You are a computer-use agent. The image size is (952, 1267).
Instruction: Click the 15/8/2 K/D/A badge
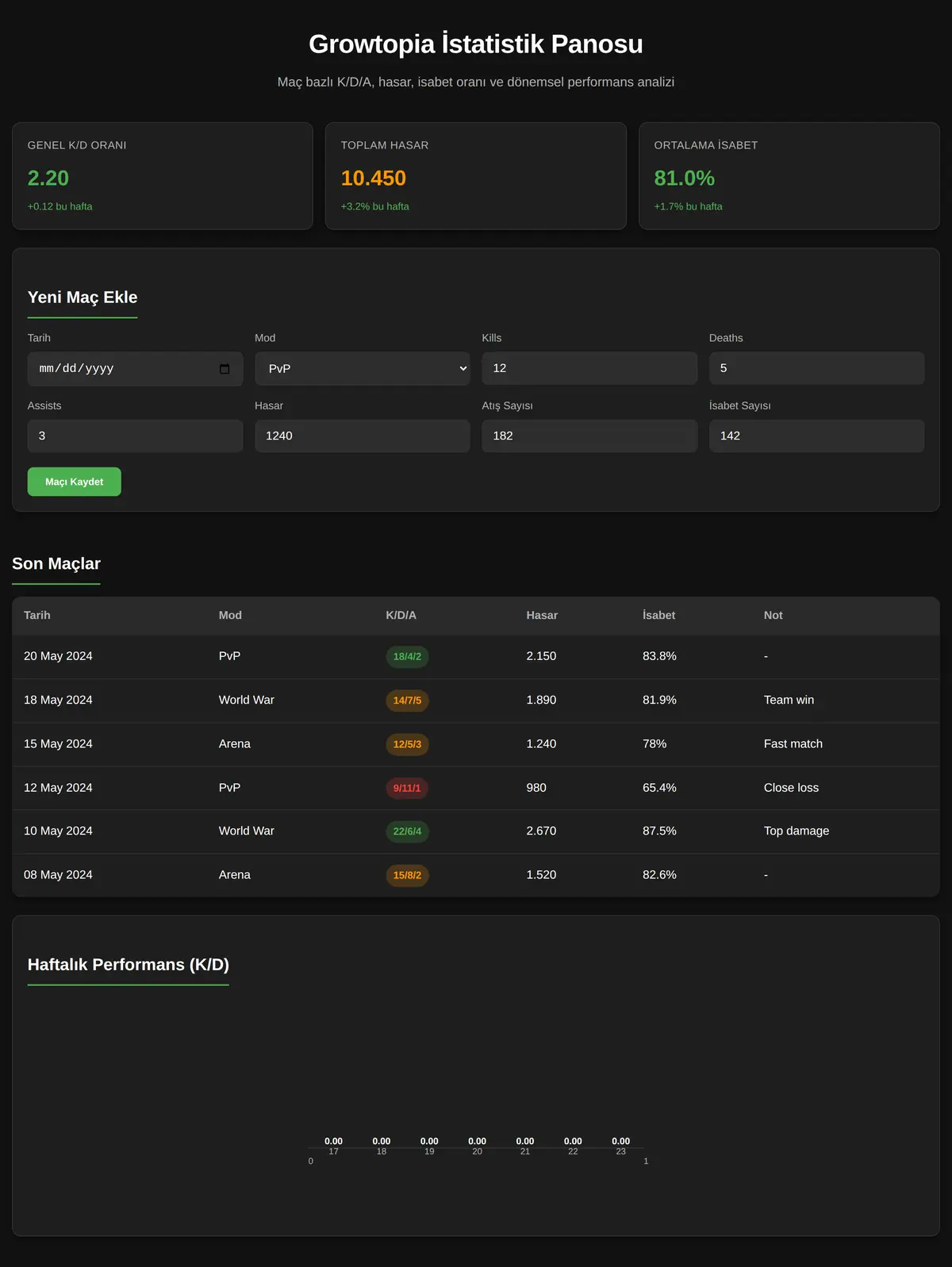point(407,875)
